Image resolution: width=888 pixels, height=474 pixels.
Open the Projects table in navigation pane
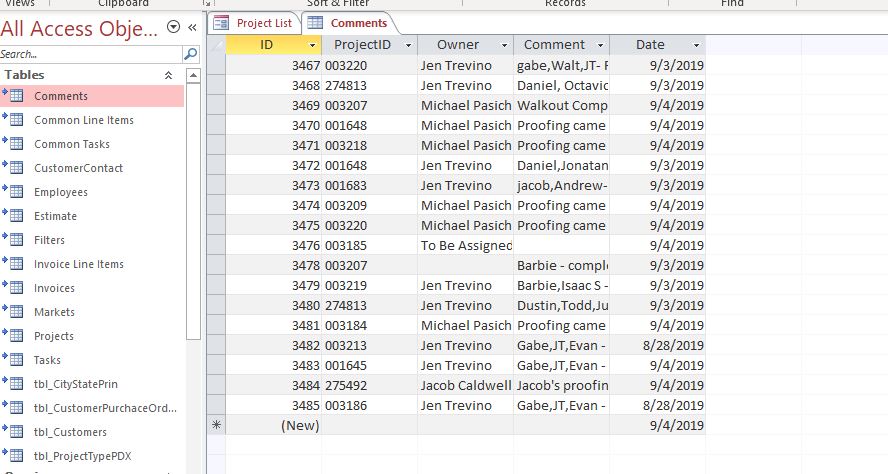click(54, 336)
